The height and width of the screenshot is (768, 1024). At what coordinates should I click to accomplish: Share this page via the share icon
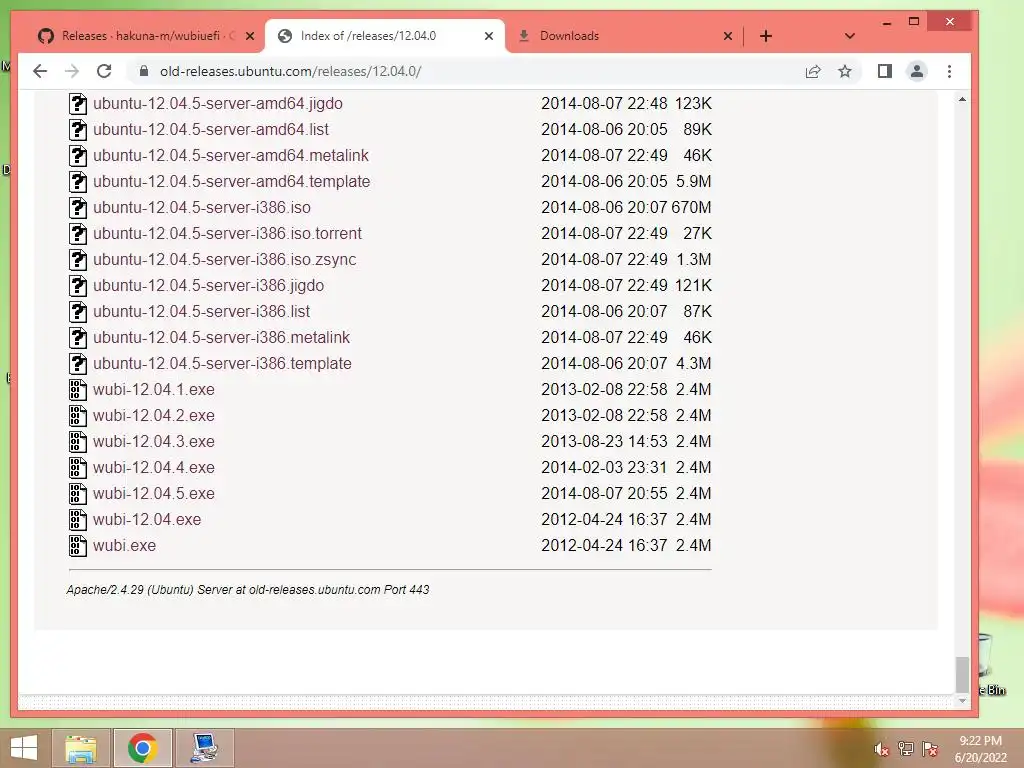tap(813, 71)
